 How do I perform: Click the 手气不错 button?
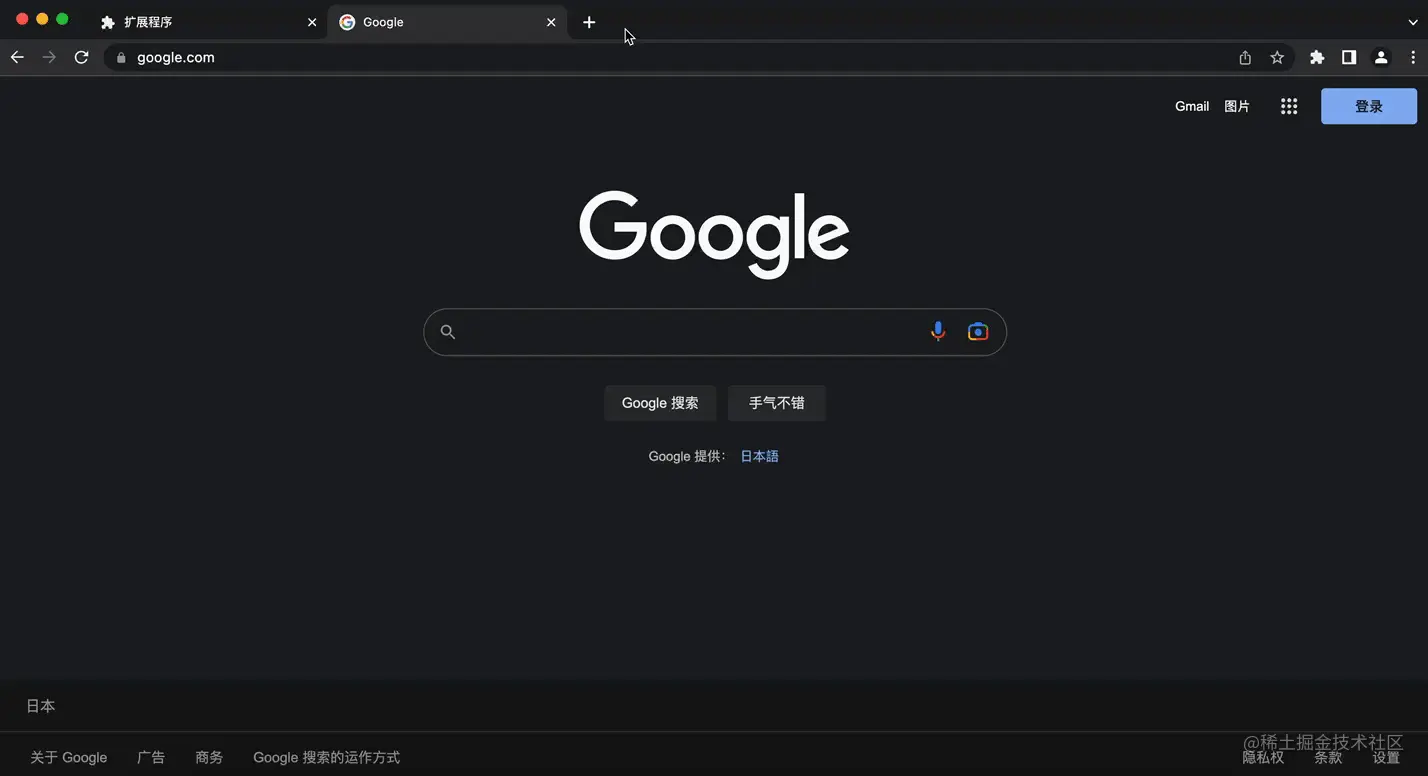777,403
